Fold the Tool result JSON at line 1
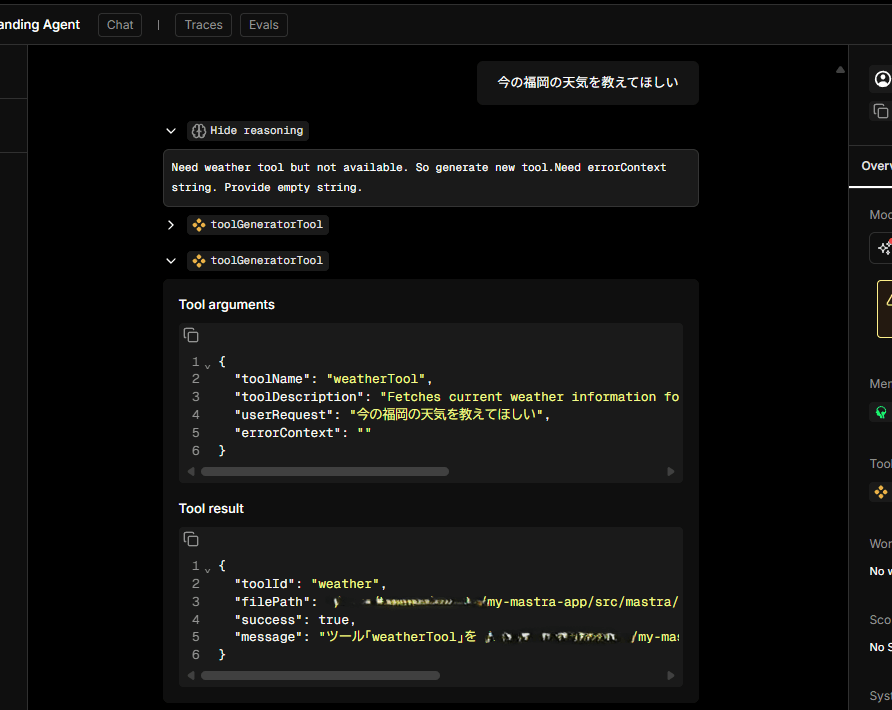The width and height of the screenshot is (892, 710). tap(208, 567)
